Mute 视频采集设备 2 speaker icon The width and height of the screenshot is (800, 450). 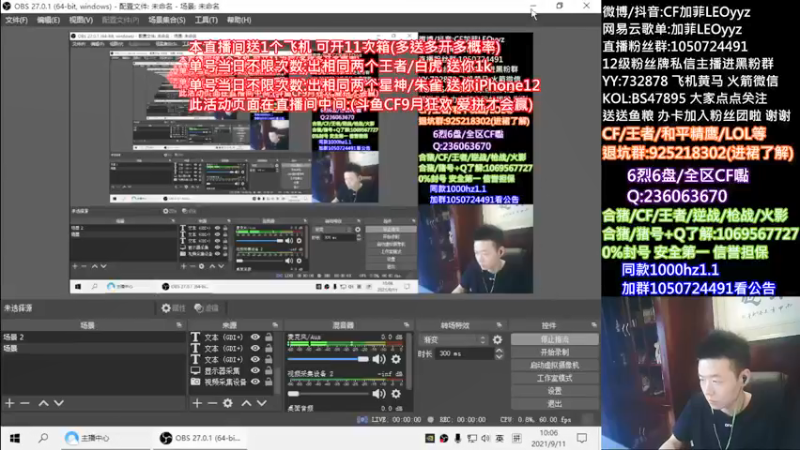pyautogui.click(x=379, y=393)
